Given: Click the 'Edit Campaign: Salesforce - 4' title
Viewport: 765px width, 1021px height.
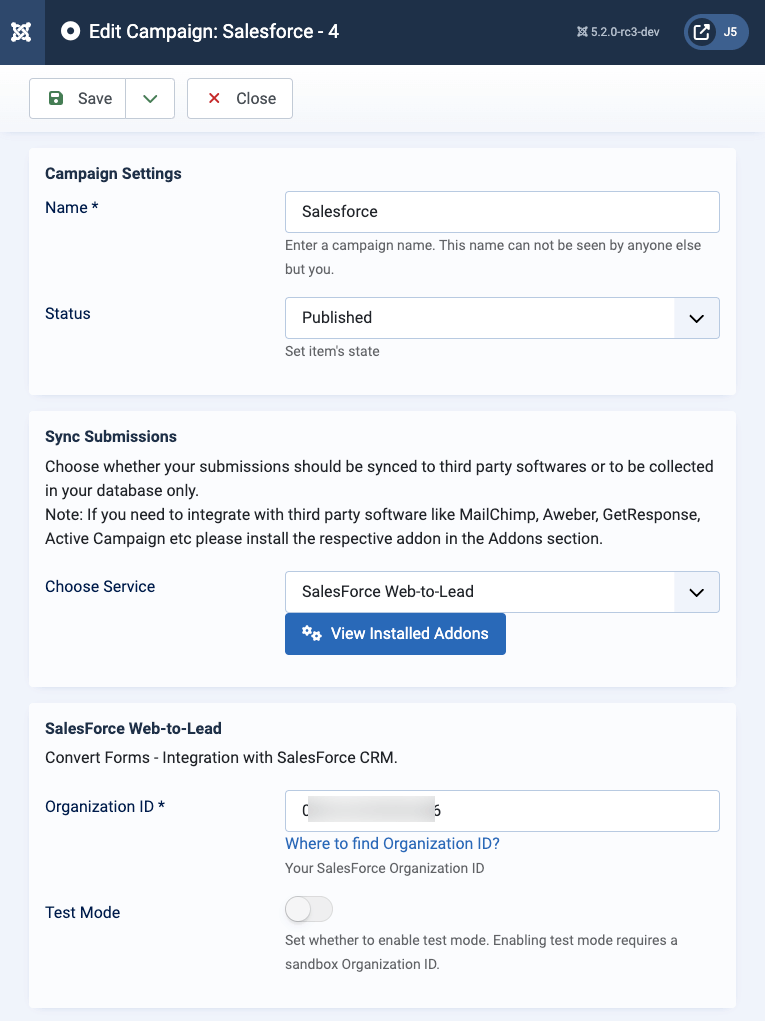Looking at the screenshot, I should pos(214,31).
